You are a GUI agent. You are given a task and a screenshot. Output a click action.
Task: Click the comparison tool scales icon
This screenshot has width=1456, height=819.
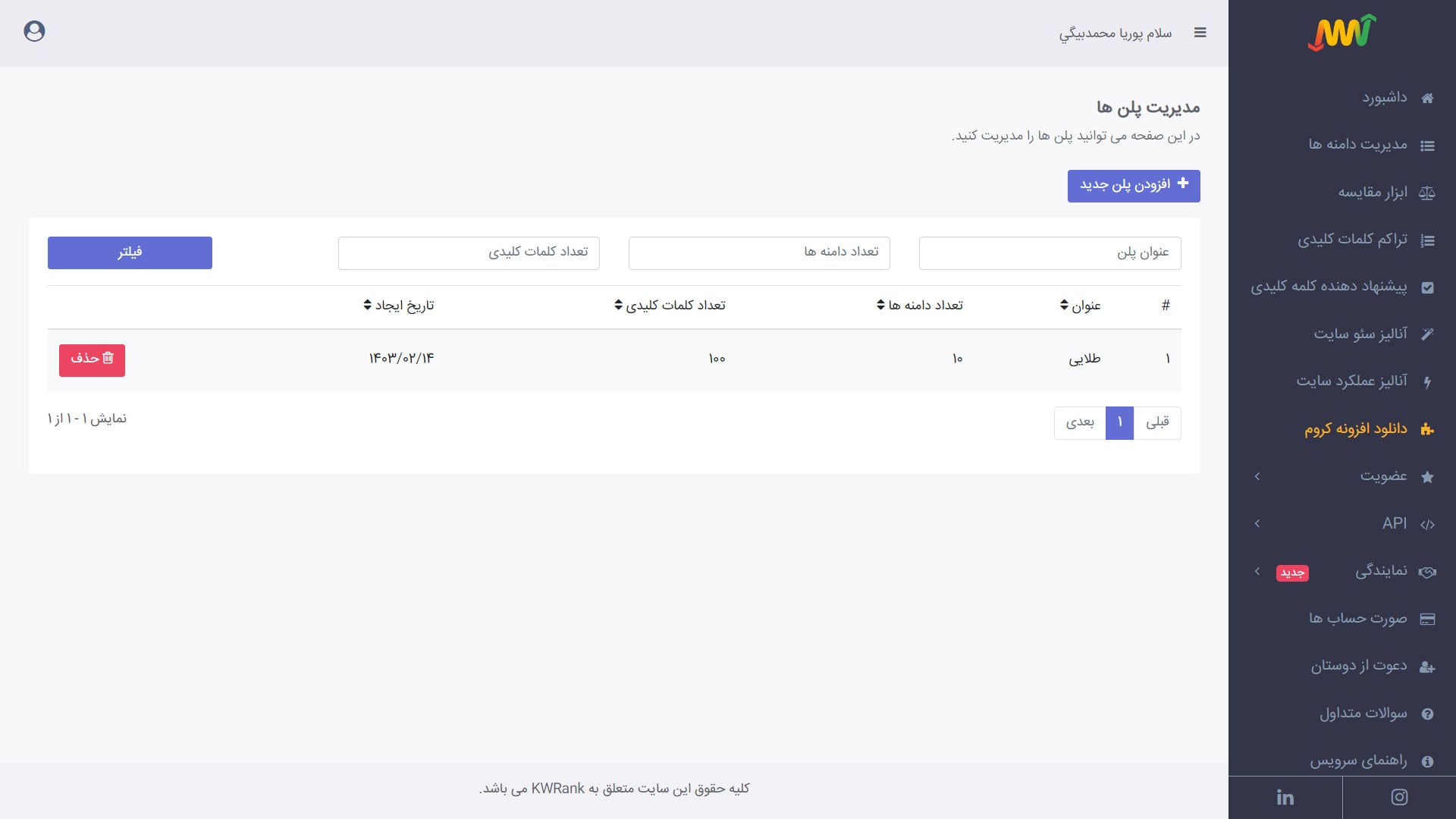point(1427,193)
